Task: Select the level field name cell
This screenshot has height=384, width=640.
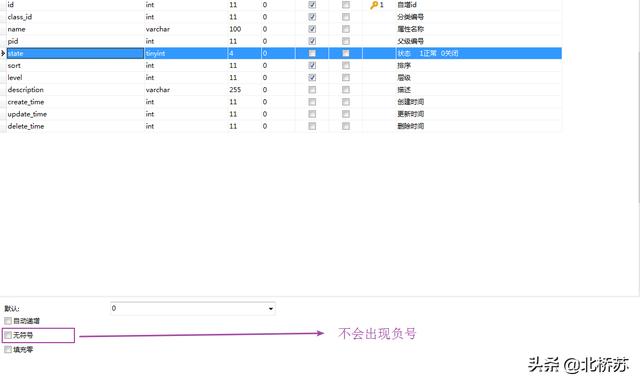Action: [75, 78]
